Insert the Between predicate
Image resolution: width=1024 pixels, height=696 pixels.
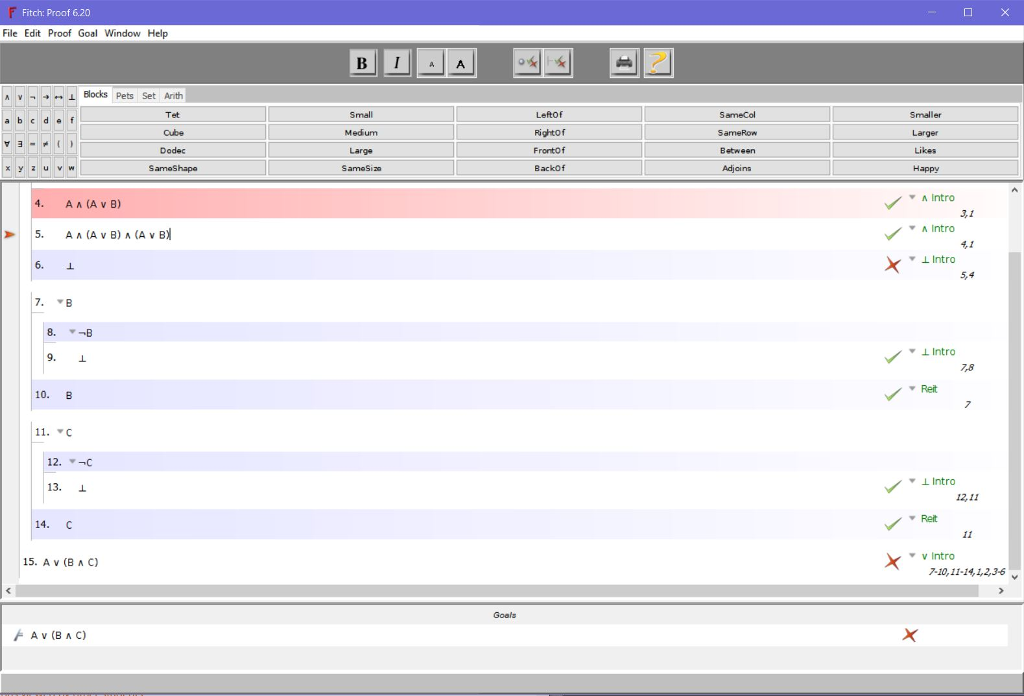coord(737,150)
